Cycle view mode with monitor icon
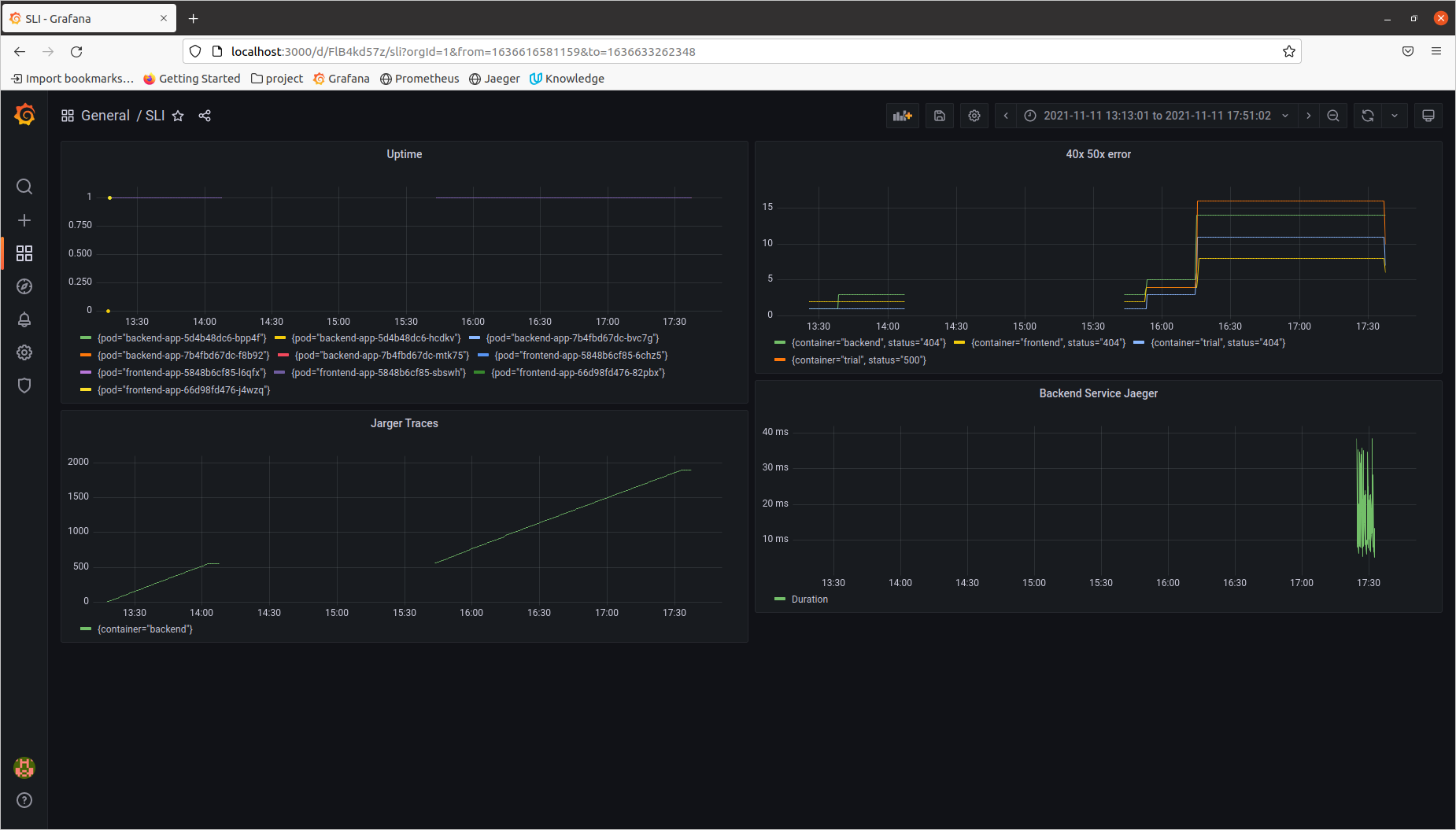This screenshot has width=1456, height=830. point(1428,116)
